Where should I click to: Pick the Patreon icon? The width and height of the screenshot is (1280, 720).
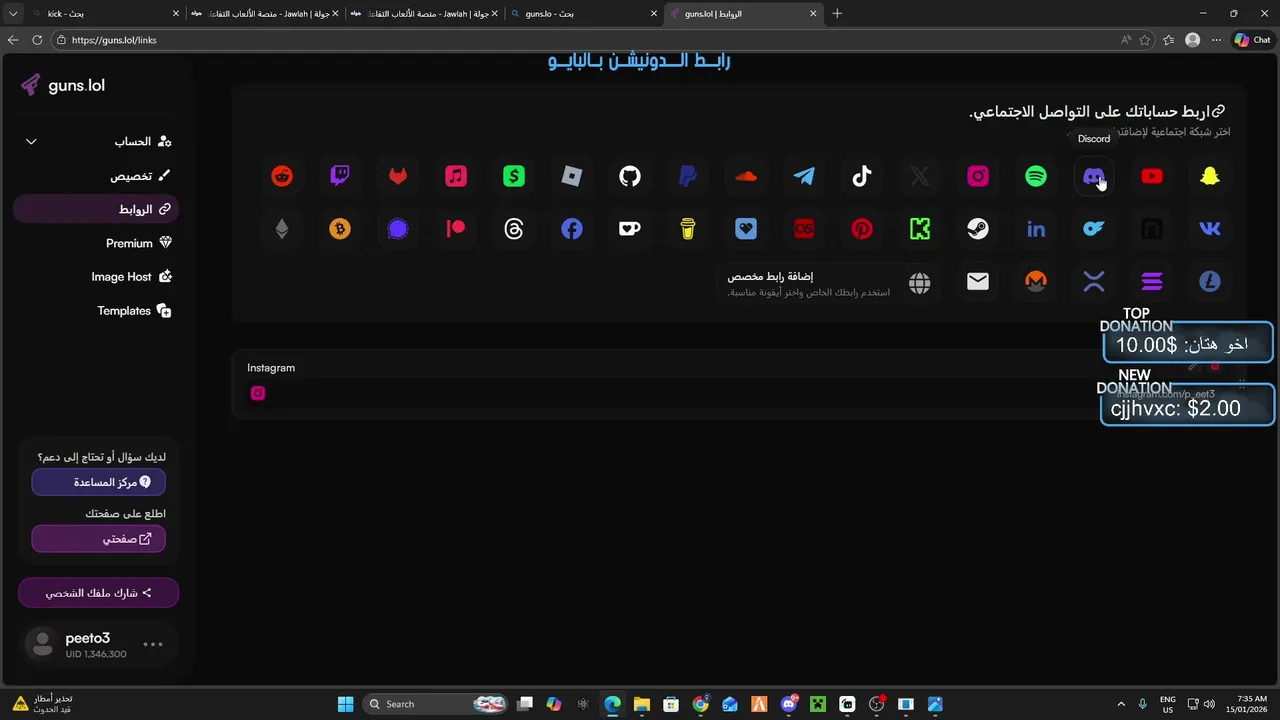pyautogui.click(x=456, y=230)
